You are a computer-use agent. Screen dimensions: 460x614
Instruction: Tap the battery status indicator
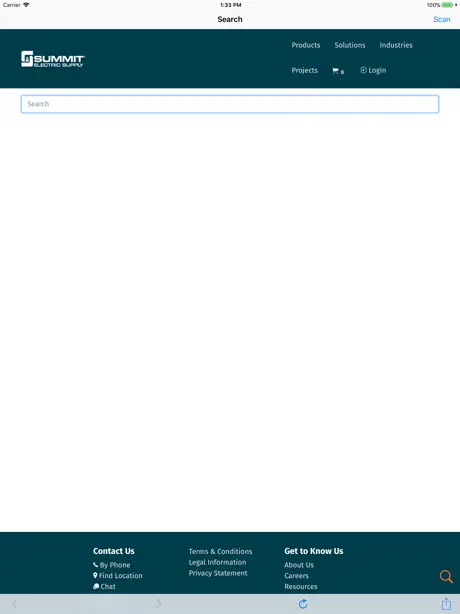447,5
